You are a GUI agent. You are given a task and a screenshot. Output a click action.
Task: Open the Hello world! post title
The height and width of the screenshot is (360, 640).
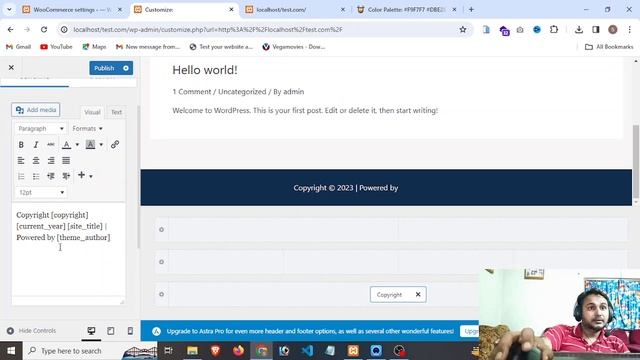(205, 70)
